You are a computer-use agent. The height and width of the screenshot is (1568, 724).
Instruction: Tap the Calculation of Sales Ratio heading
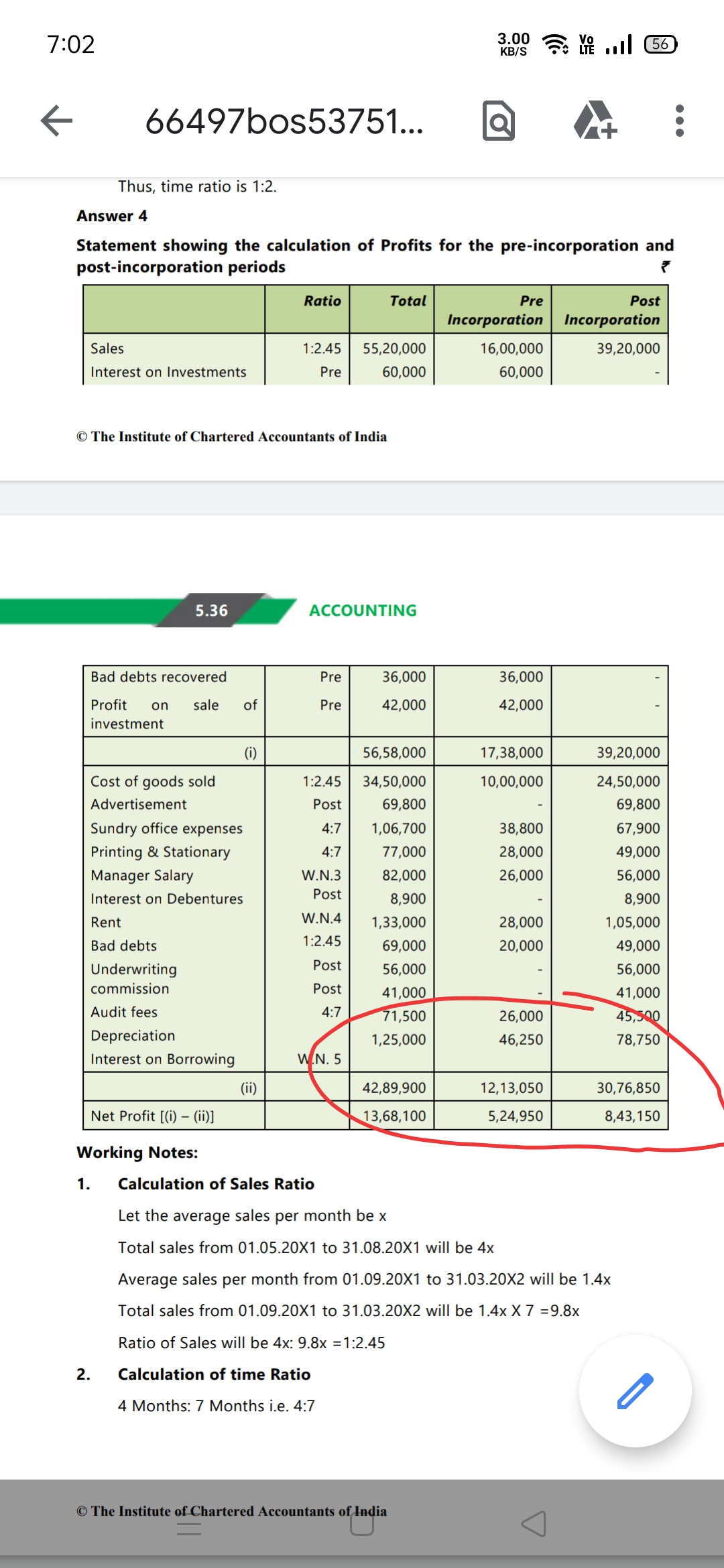tap(216, 1184)
